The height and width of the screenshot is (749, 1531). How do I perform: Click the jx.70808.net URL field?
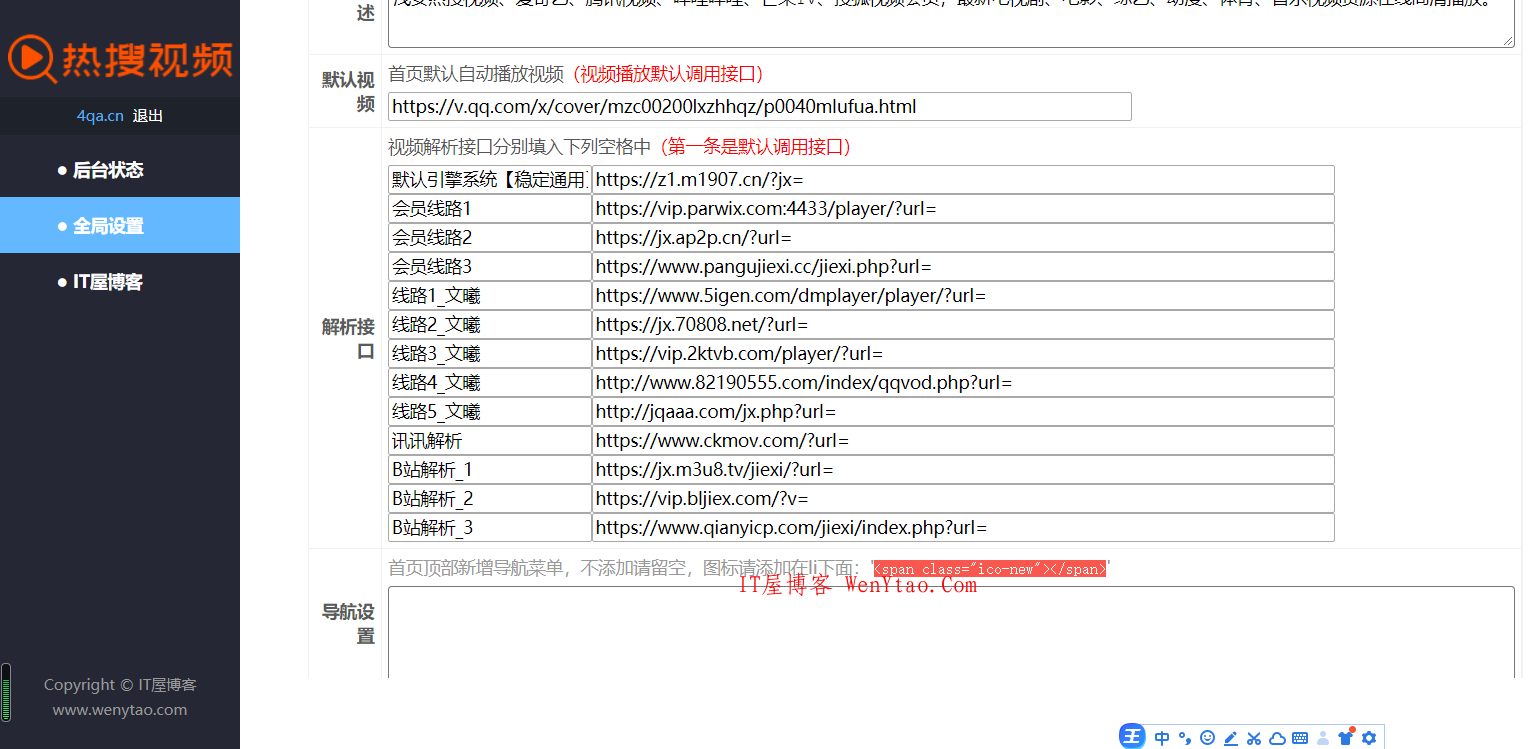click(963, 325)
